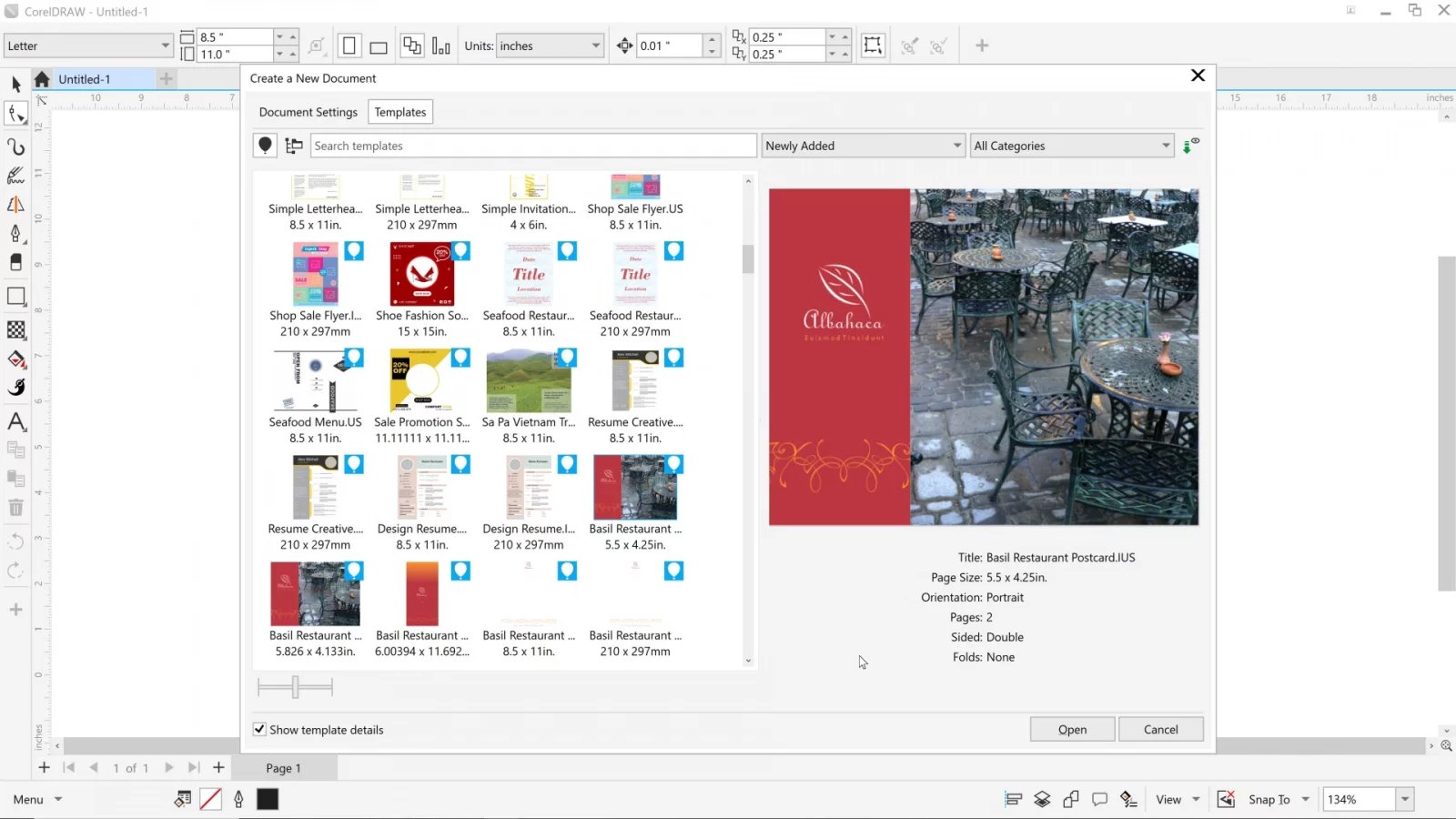Uncheck Show template details

click(259, 729)
